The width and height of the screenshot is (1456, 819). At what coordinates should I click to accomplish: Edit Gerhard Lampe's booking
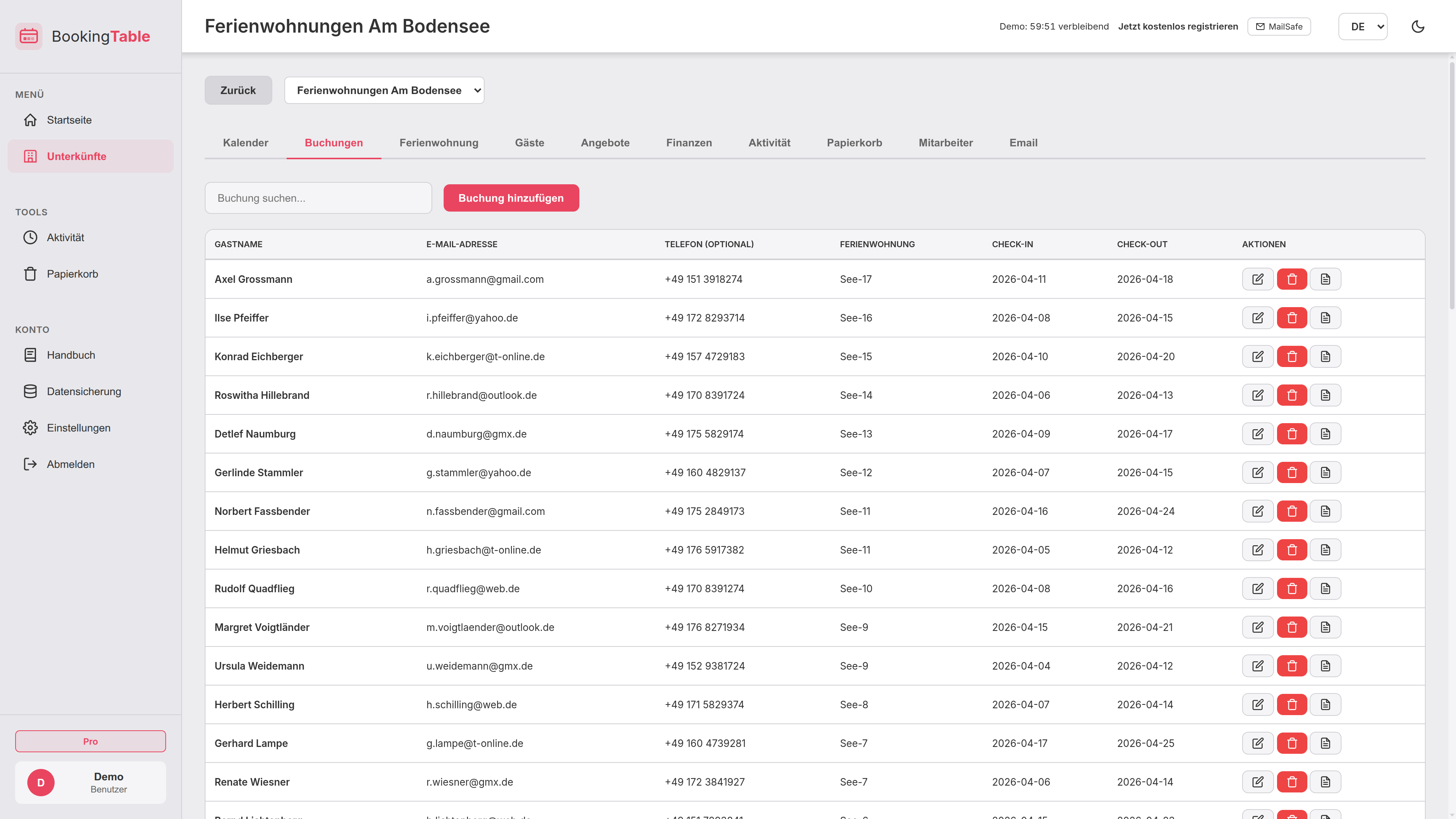1258,743
